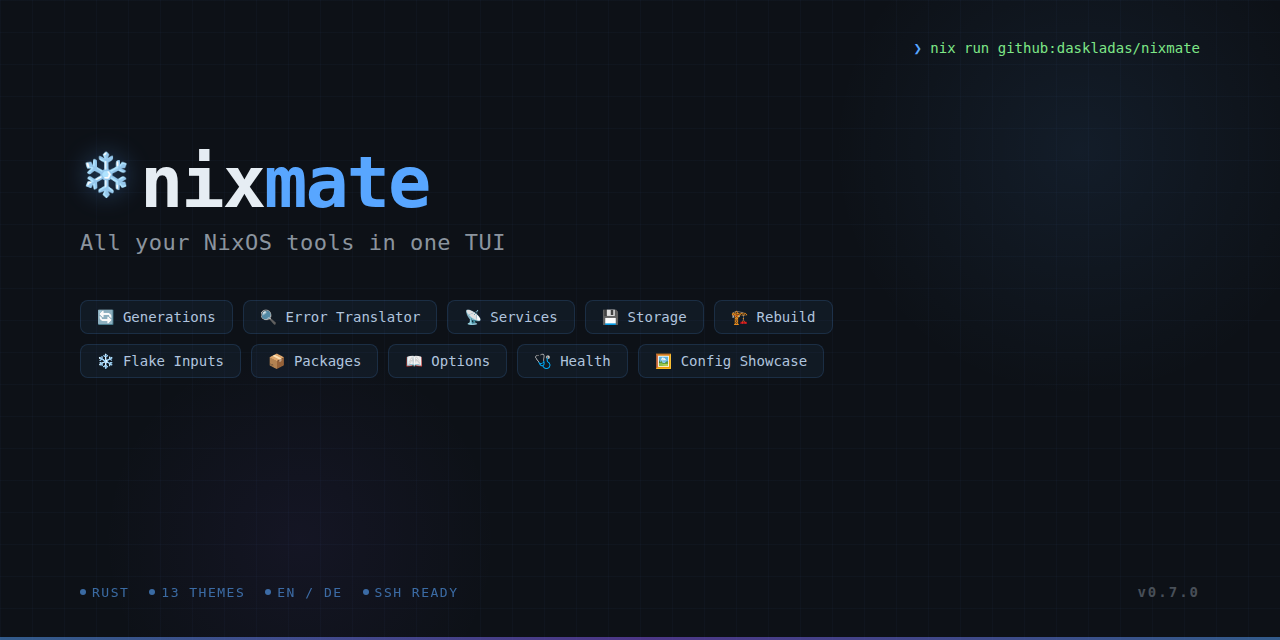Expand the Config Showcase panel
Screen dimensions: 1280x640
coord(731,361)
